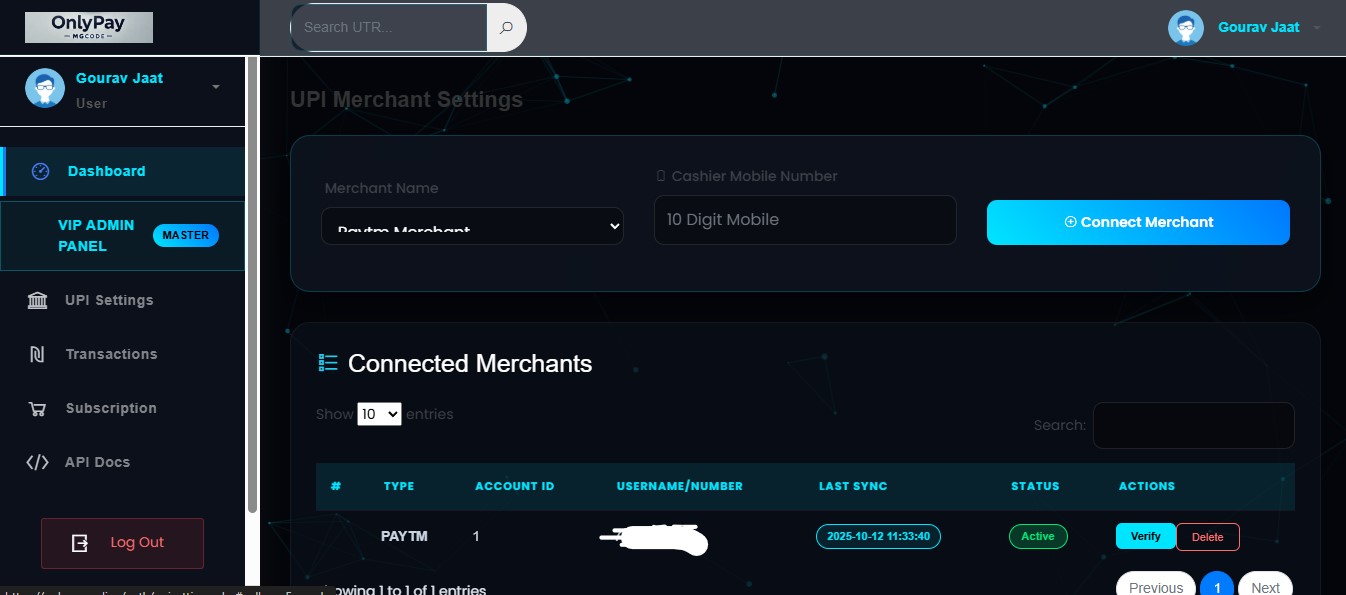Click the API Docs code icon
Image resolution: width=1346 pixels, height=595 pixels.
click(x=37, y=462)
